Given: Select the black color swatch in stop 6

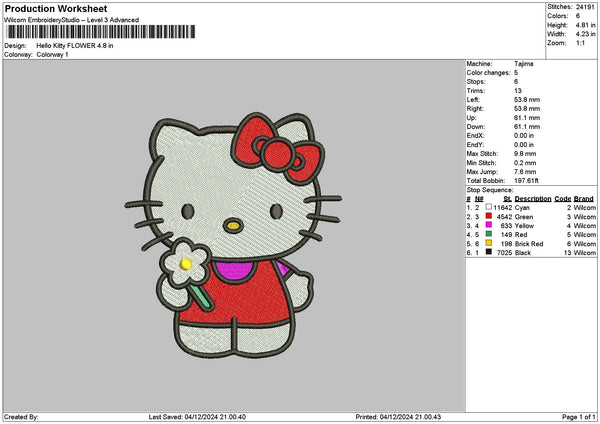Looking at the screenshot, I should click(489, 252).
